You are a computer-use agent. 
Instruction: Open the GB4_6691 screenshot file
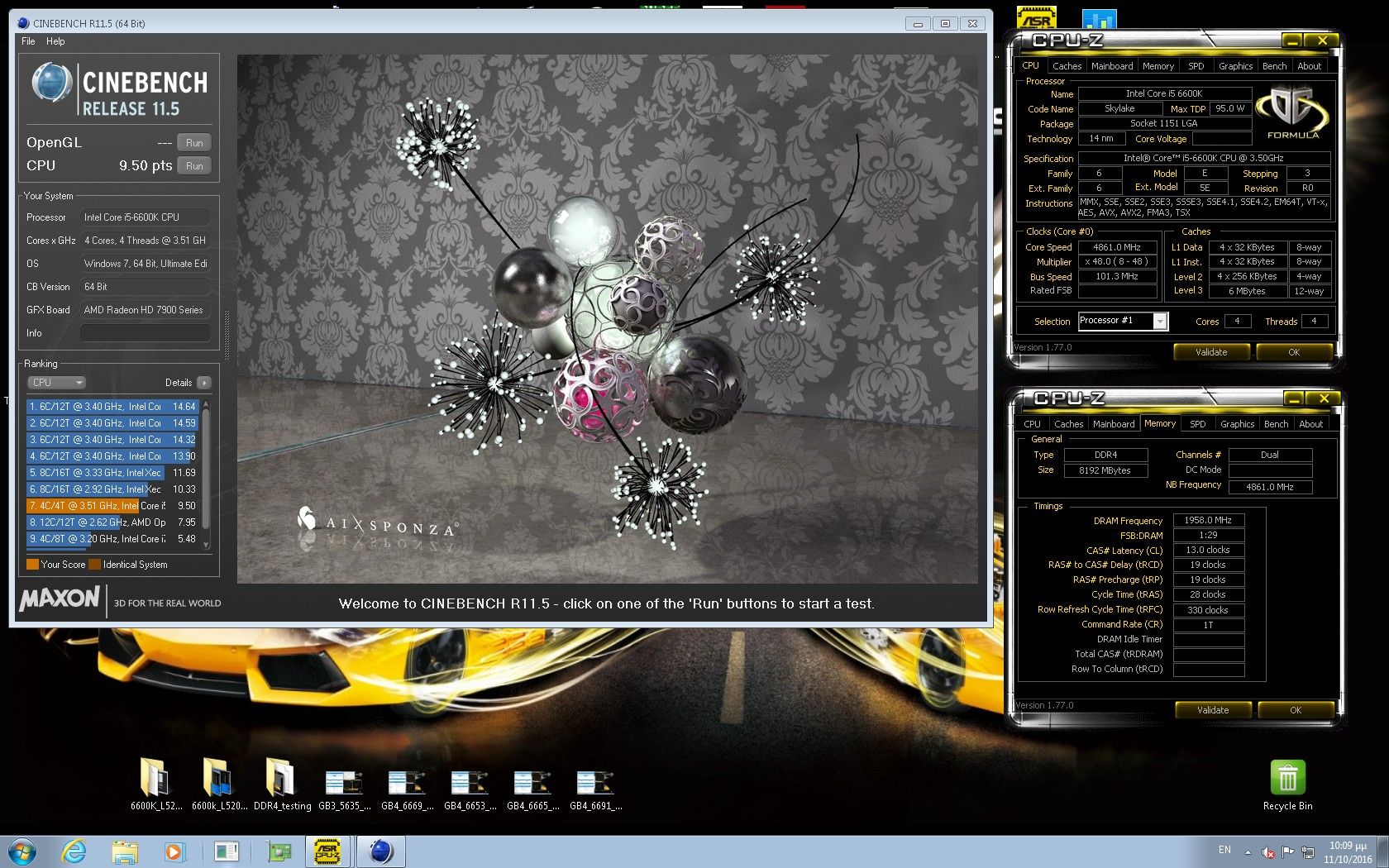(595, 789)
